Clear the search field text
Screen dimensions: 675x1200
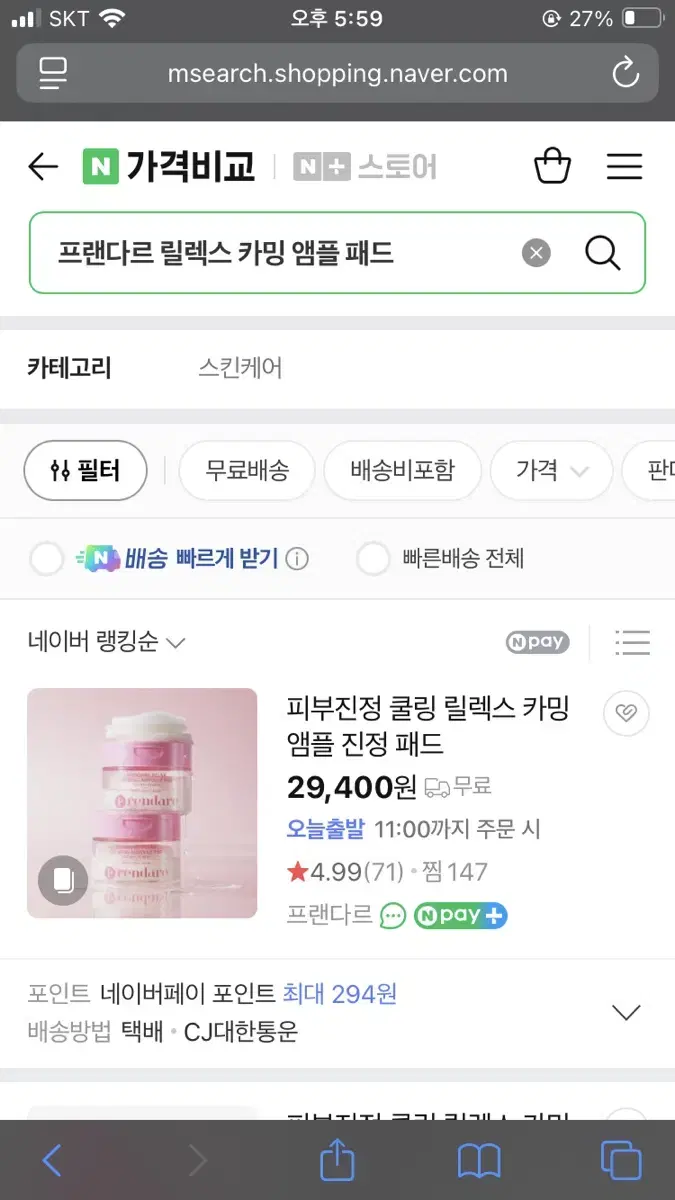click(536, 253)
